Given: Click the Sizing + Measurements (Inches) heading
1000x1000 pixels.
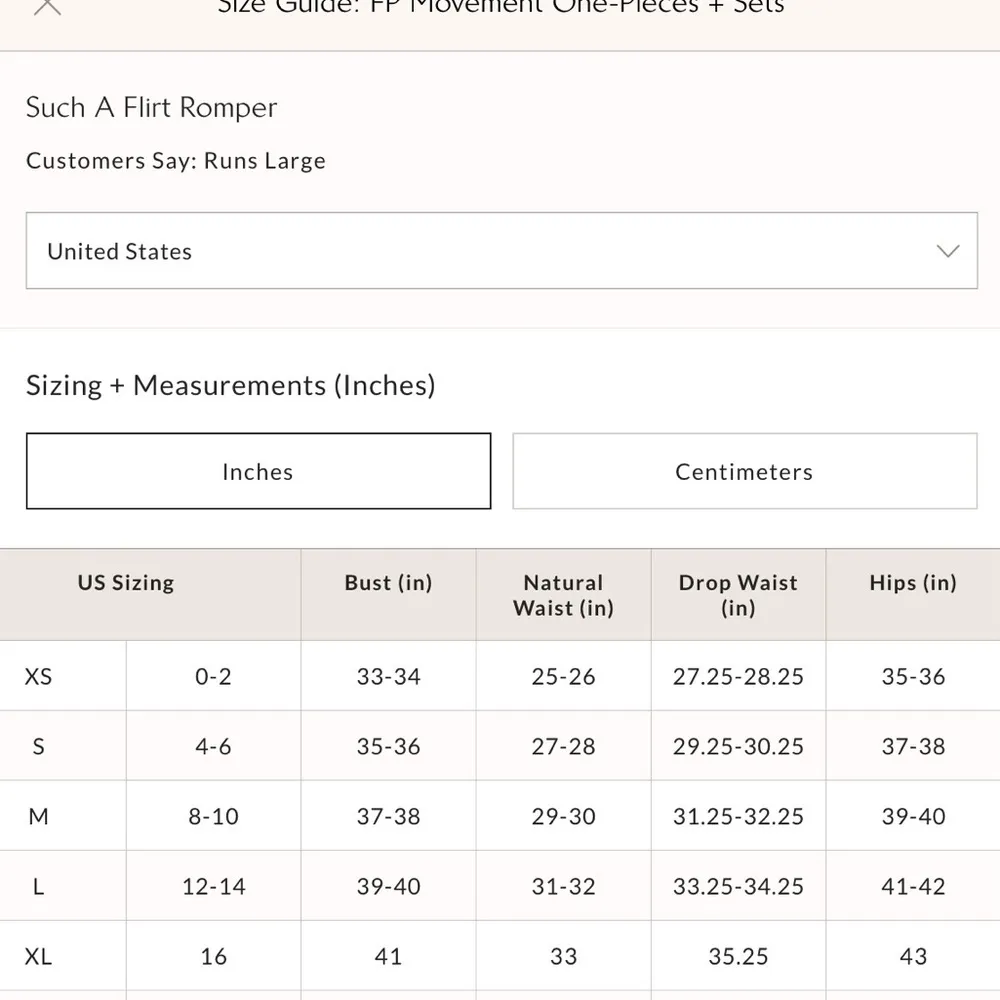Looking at the screenshot, I should click(231, 385).
